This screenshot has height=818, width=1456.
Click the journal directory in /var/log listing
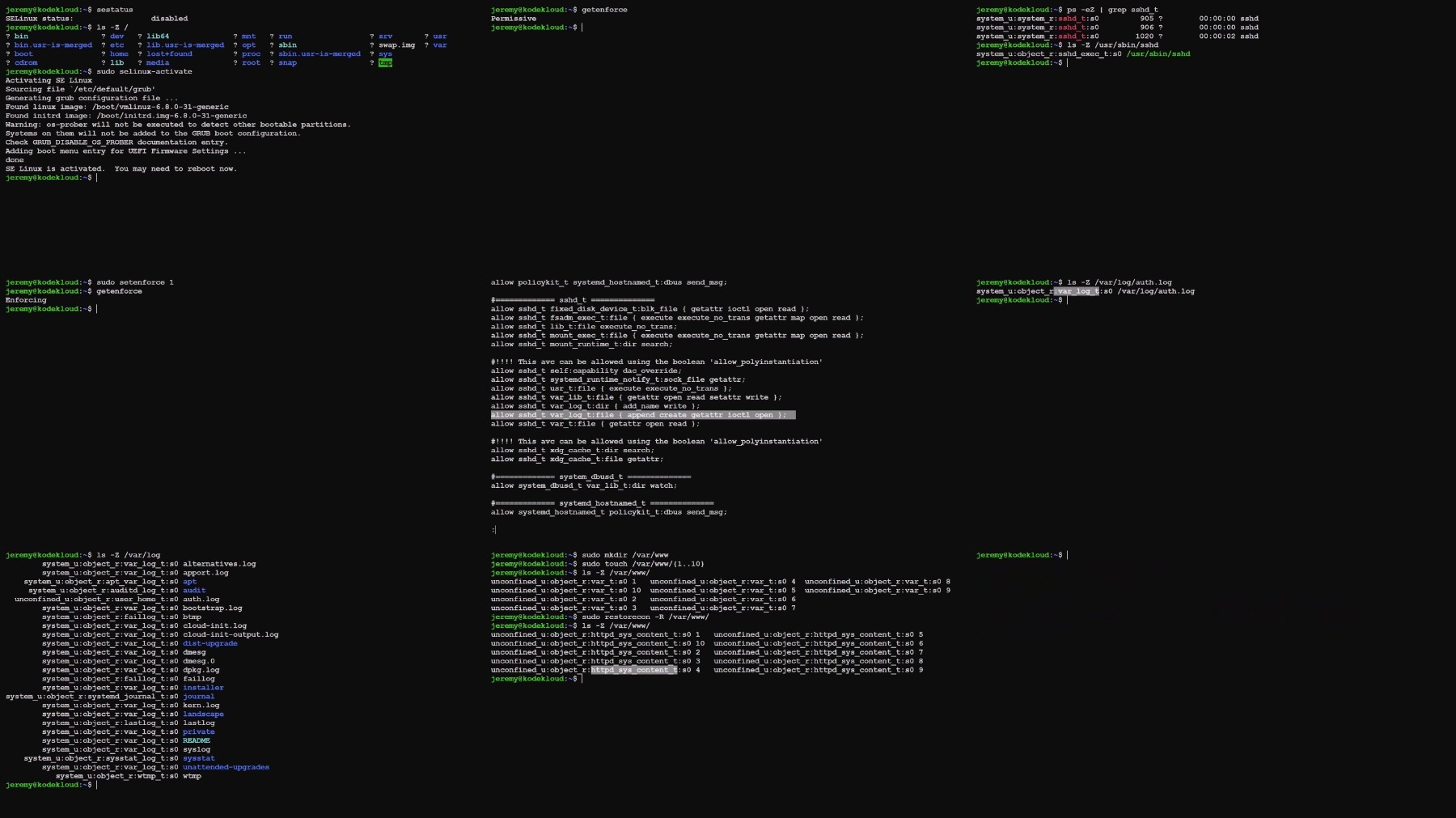[198, 697]
